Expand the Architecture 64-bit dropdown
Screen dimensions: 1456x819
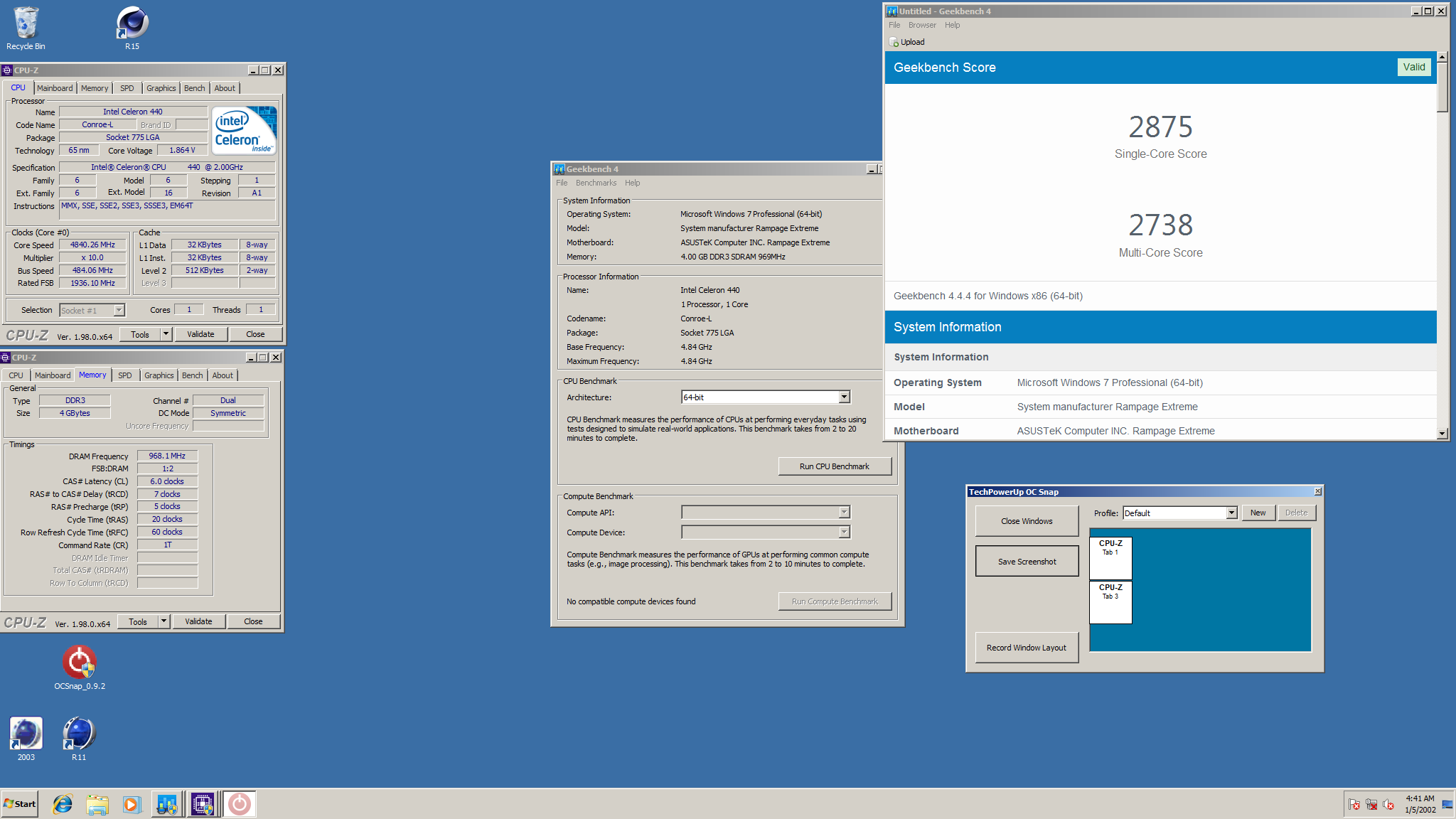click(x=844, y=397)
